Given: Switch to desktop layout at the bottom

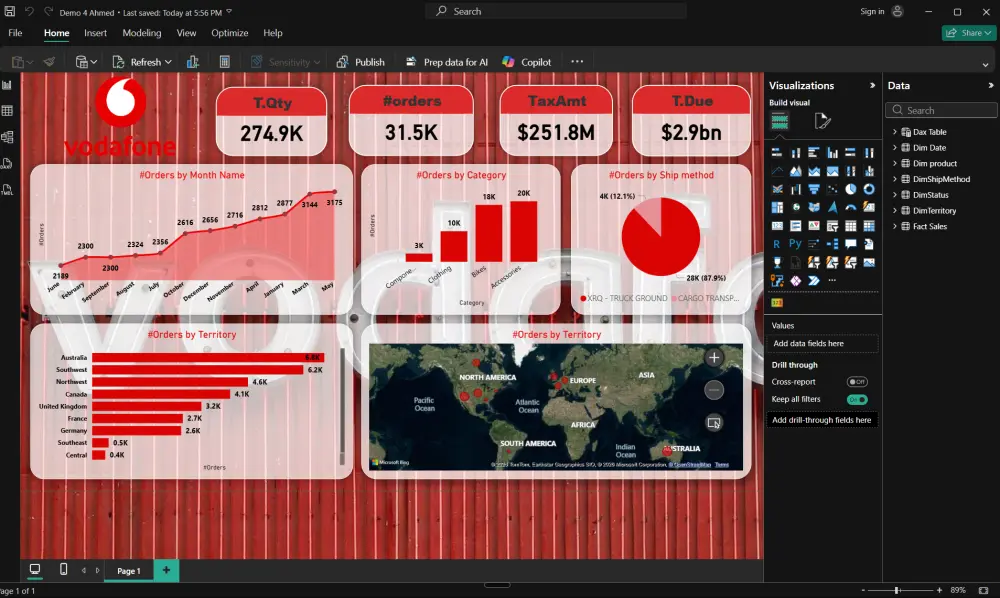Looking at the screenshot, I should pyautogui.click(x=35, y=569).
